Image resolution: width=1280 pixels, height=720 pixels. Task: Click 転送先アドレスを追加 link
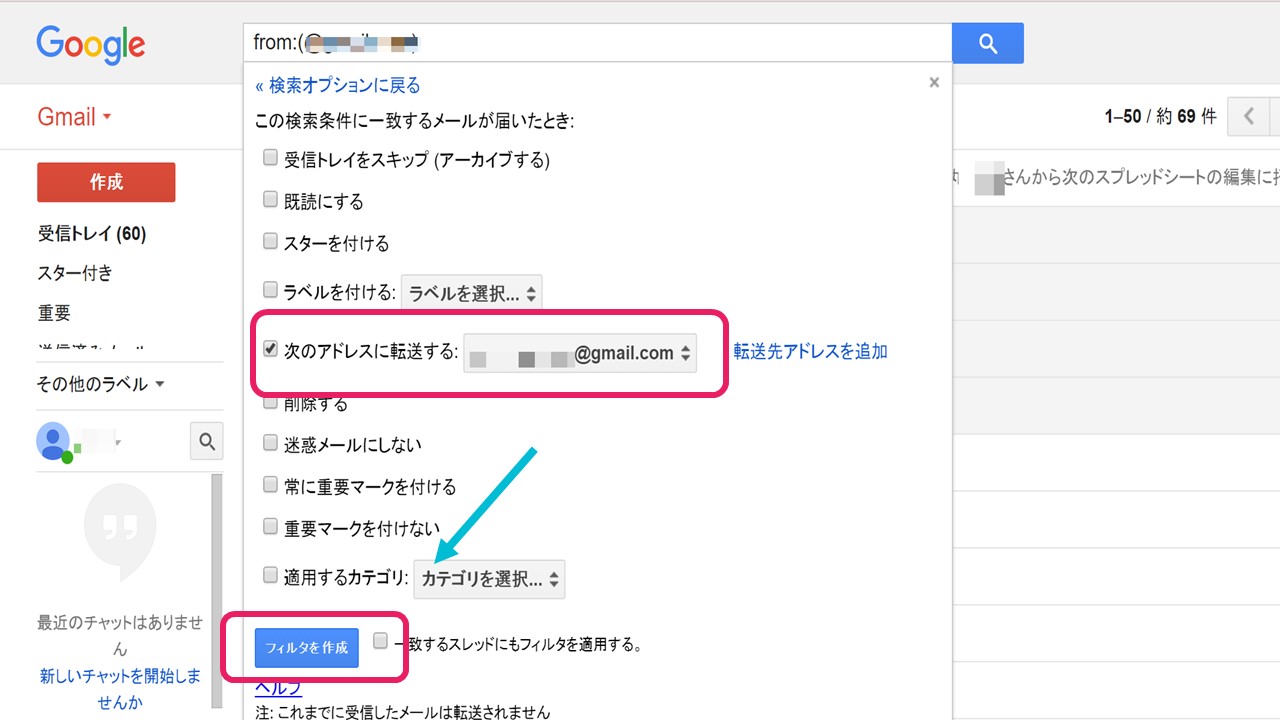pos(810,351)
